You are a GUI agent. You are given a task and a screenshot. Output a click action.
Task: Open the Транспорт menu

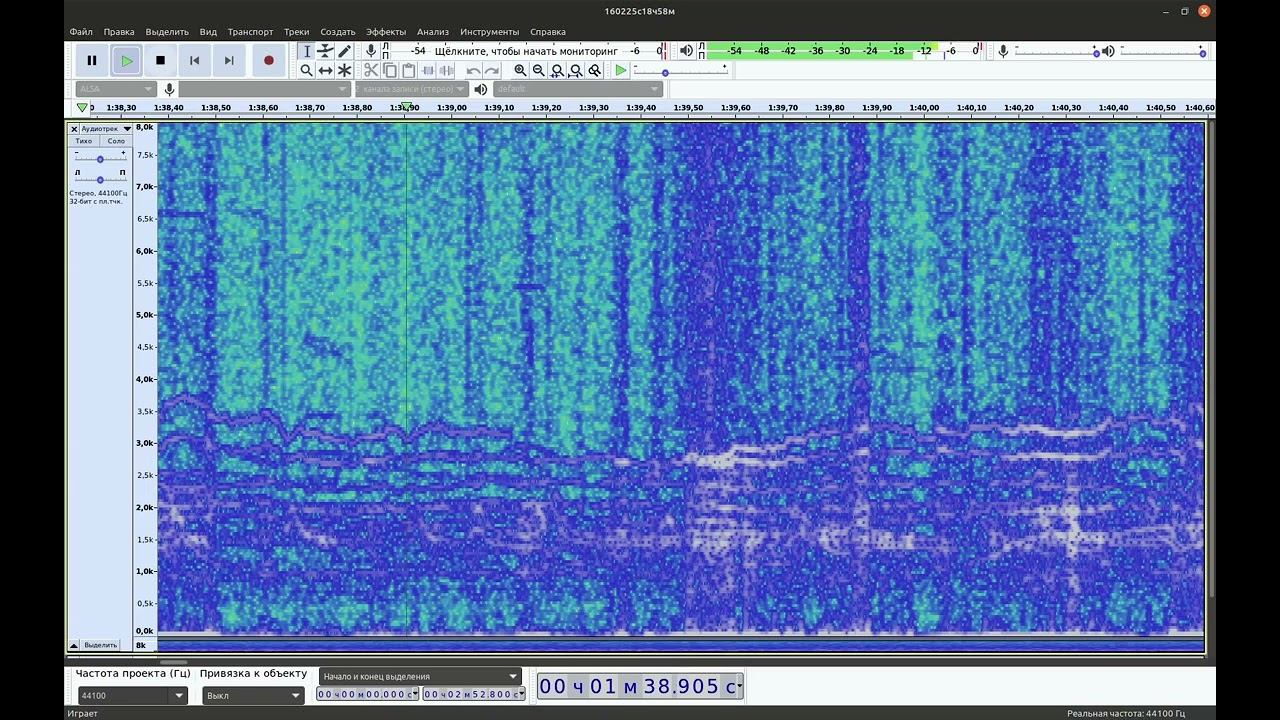point(250,32)
